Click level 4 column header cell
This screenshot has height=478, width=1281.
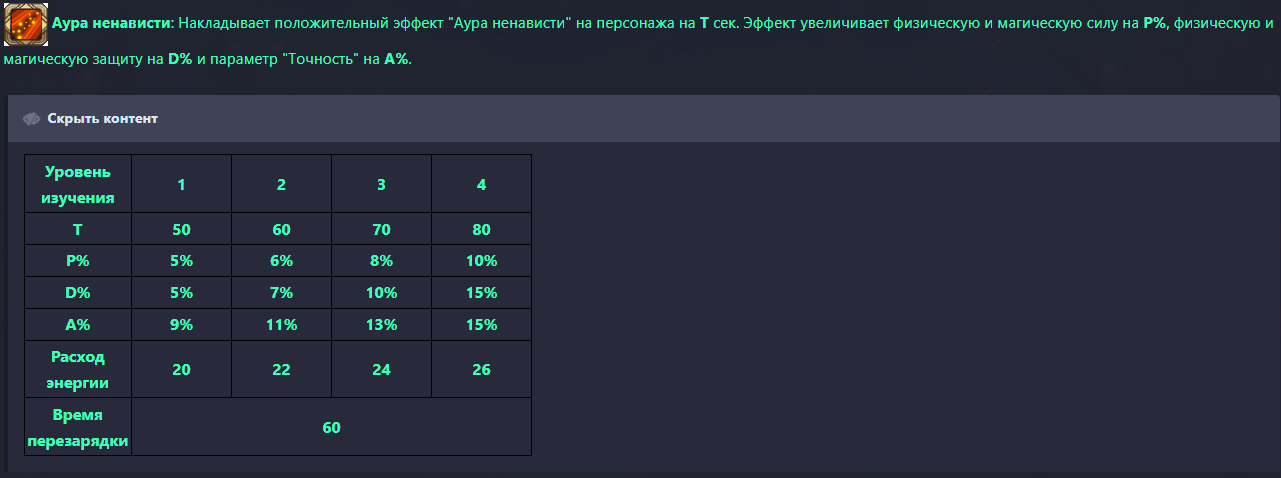click(481, 185)
